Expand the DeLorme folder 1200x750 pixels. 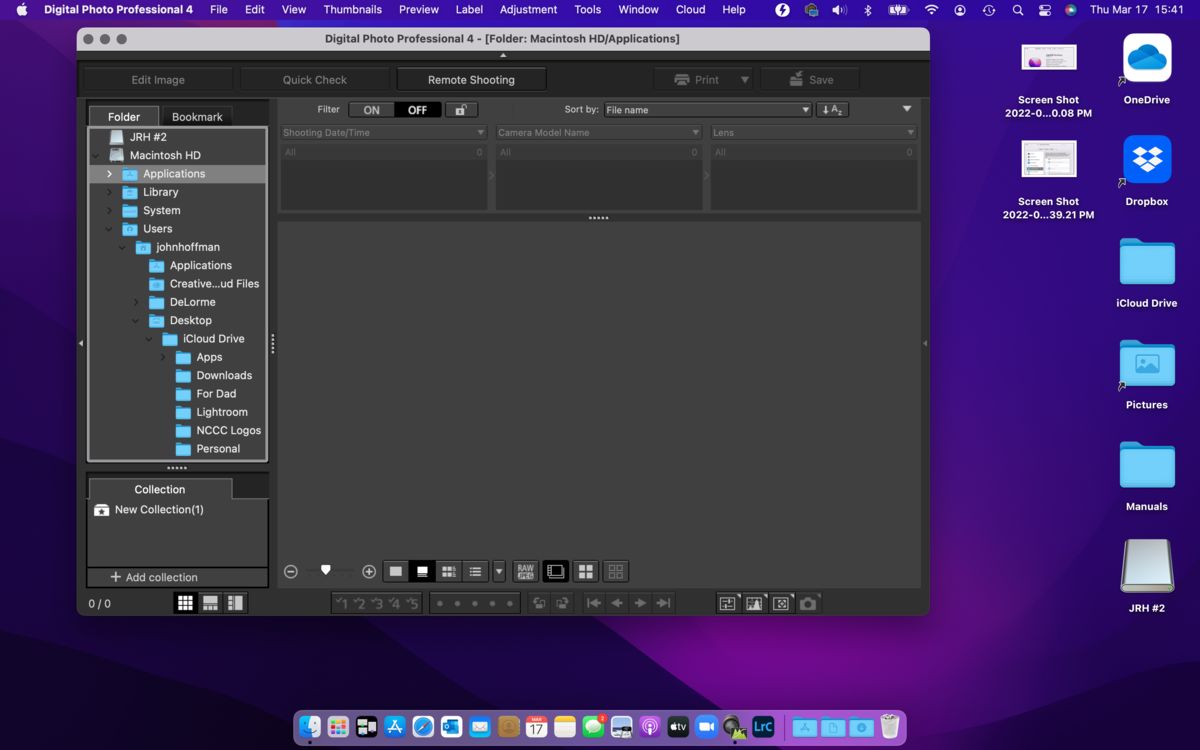coord(136,302)
